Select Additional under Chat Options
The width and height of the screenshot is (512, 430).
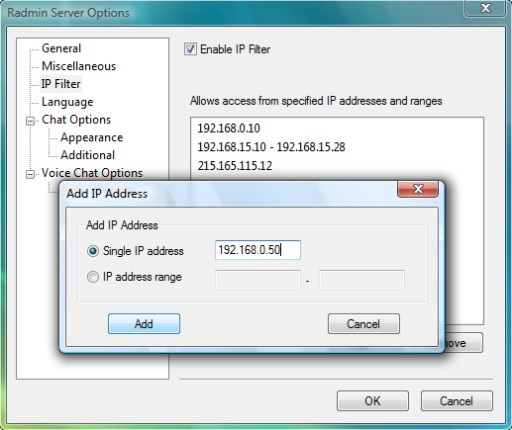pos(88,155)
